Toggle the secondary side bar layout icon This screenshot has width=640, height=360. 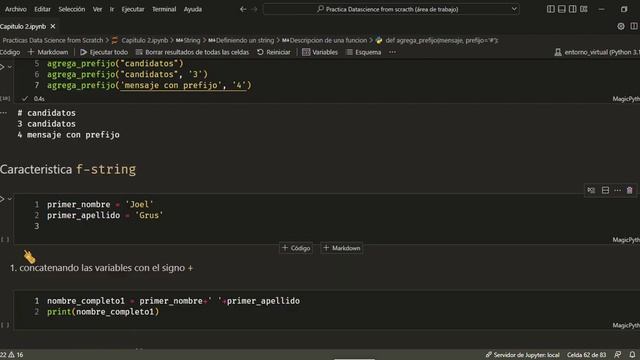573,9
